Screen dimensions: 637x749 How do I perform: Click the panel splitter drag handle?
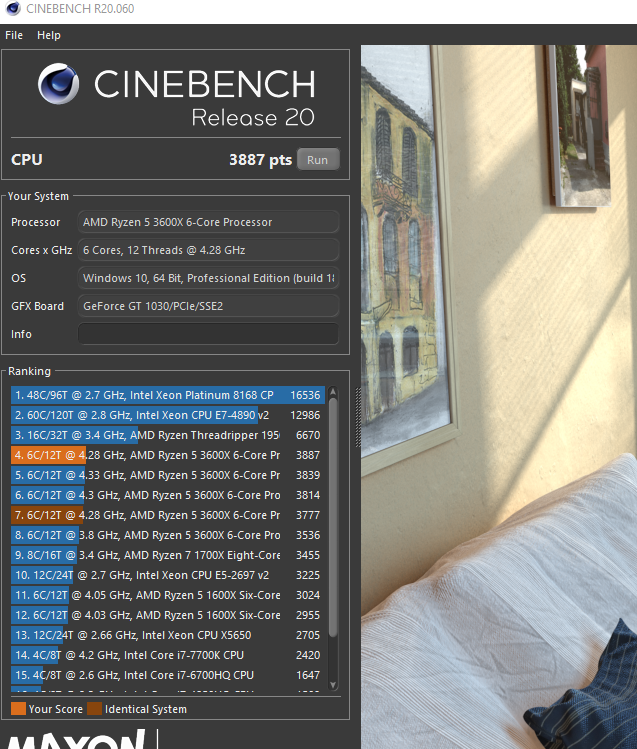[x=358, y=417]
